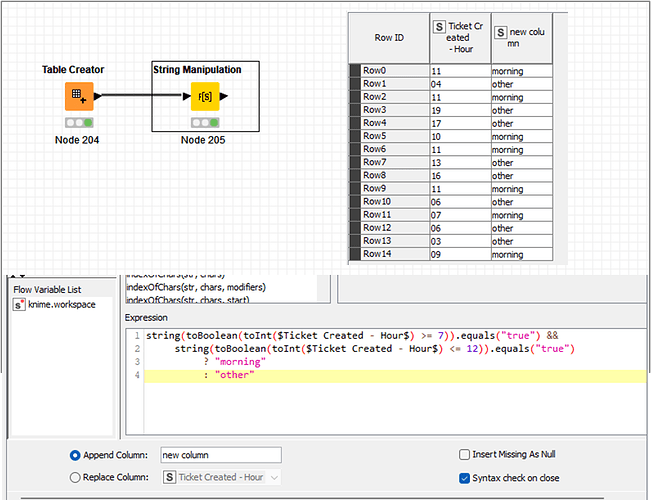The height and width of the screenshot is (500, 651).
Task: Select the Append Column radio button
Action: click(75, 456)
